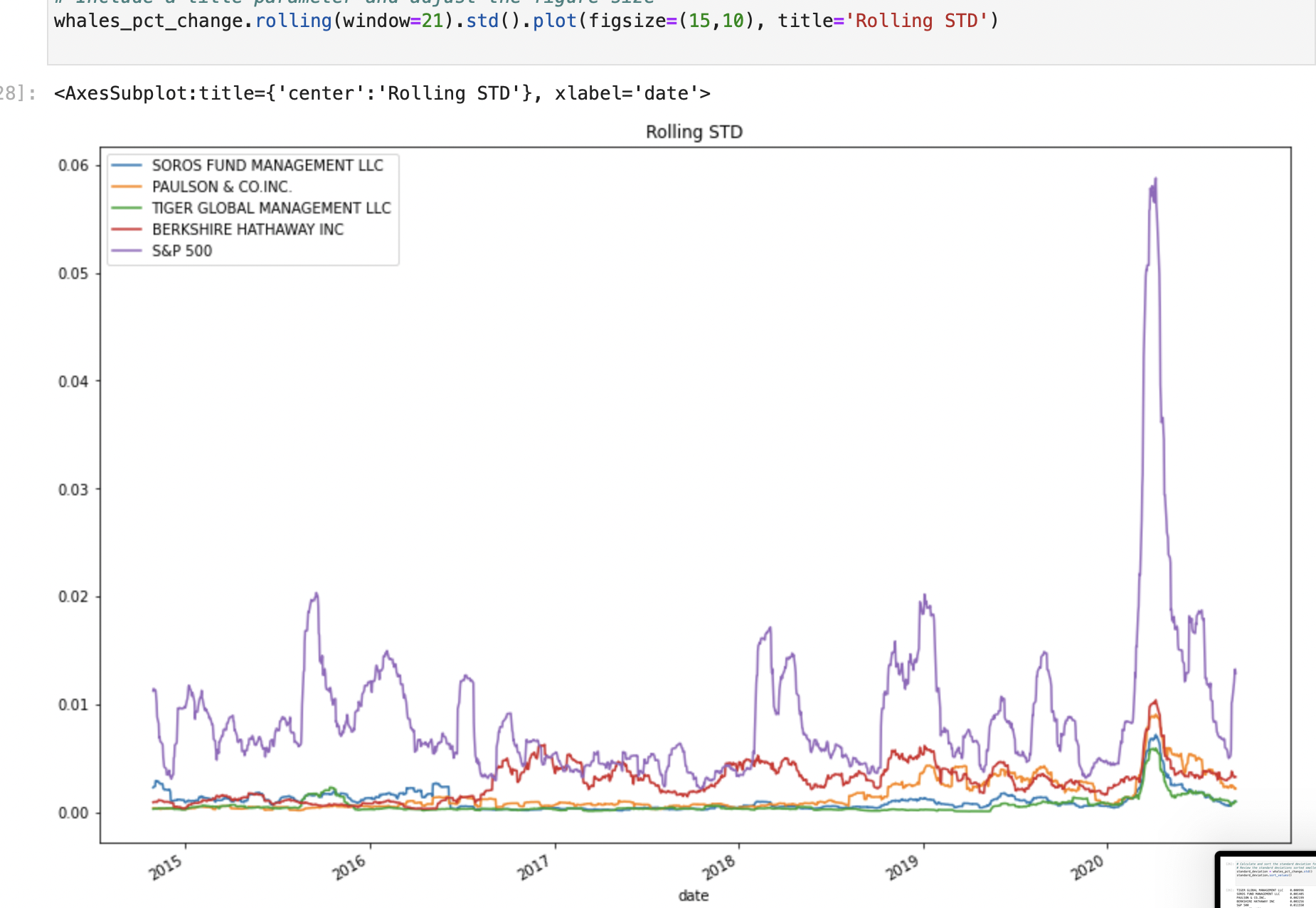Toggle BERKSHIRE HATHAWAY INC series in the legend
The image size is (1316, 908).
248,229
